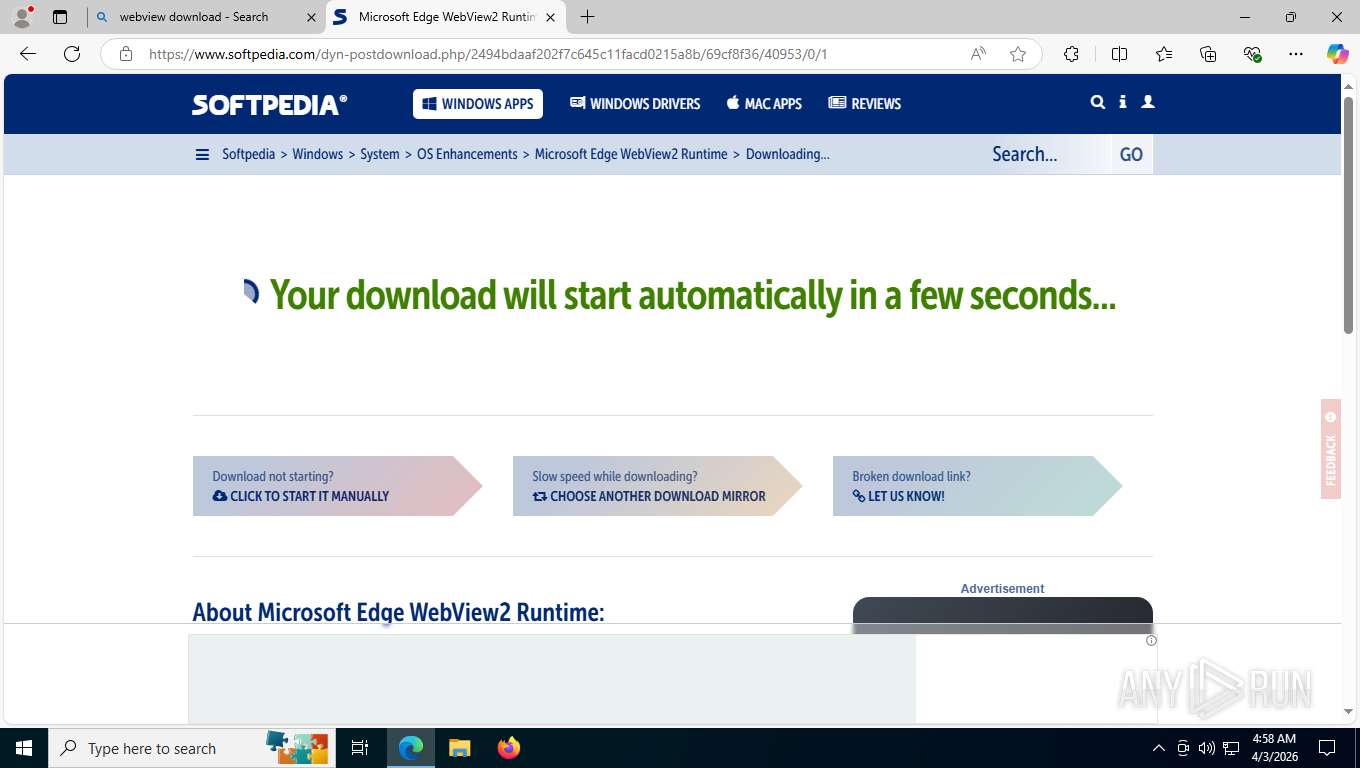The height and width of the screenshot is (768, 1360).
Task: Open Softpedia search magnifier icon
Action: [1098, 102]
